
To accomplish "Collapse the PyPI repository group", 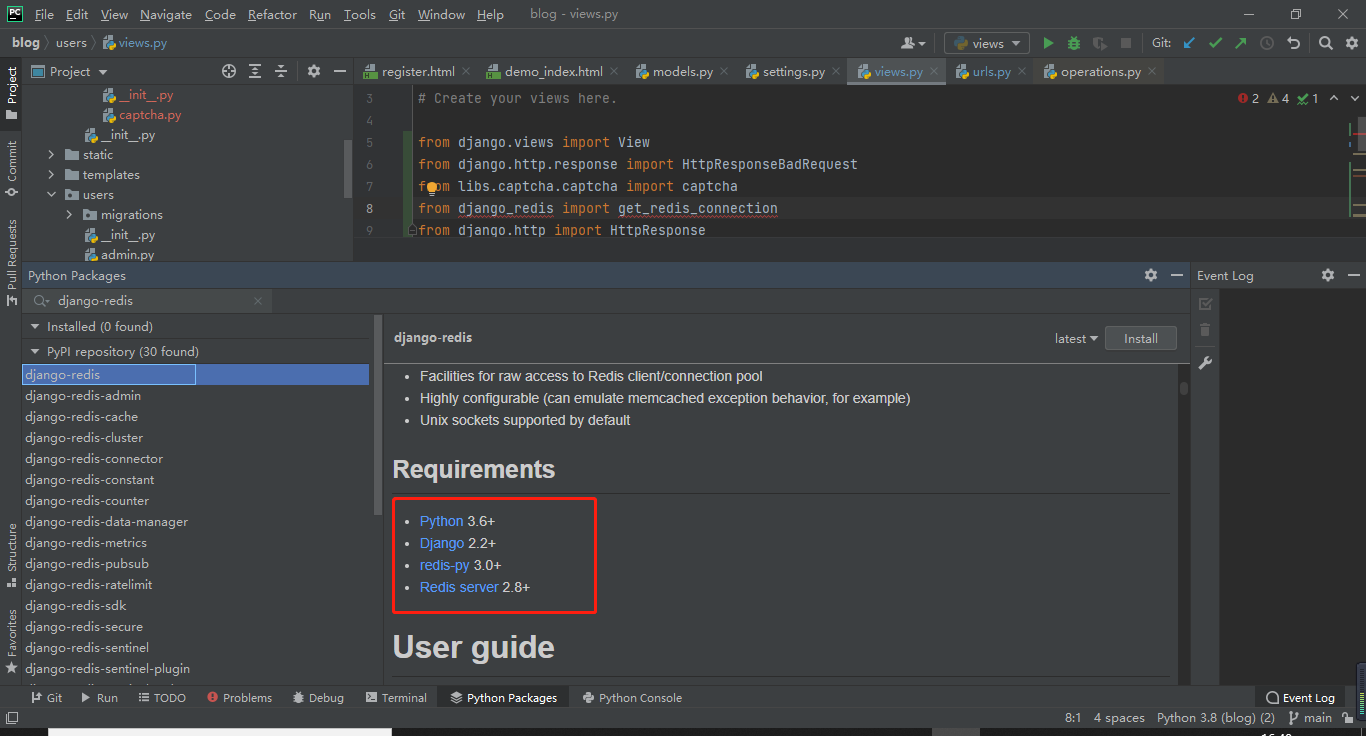I will [36, 352].
